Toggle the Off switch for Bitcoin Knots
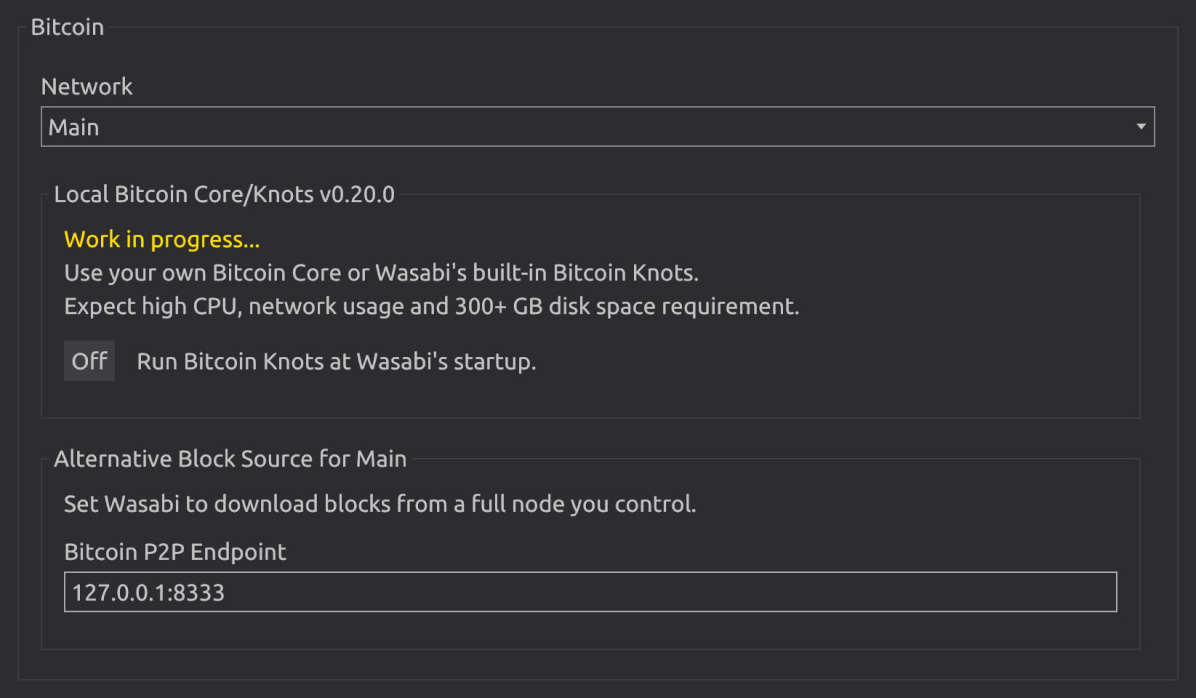Screen dimensions: 1196x698 89,361
